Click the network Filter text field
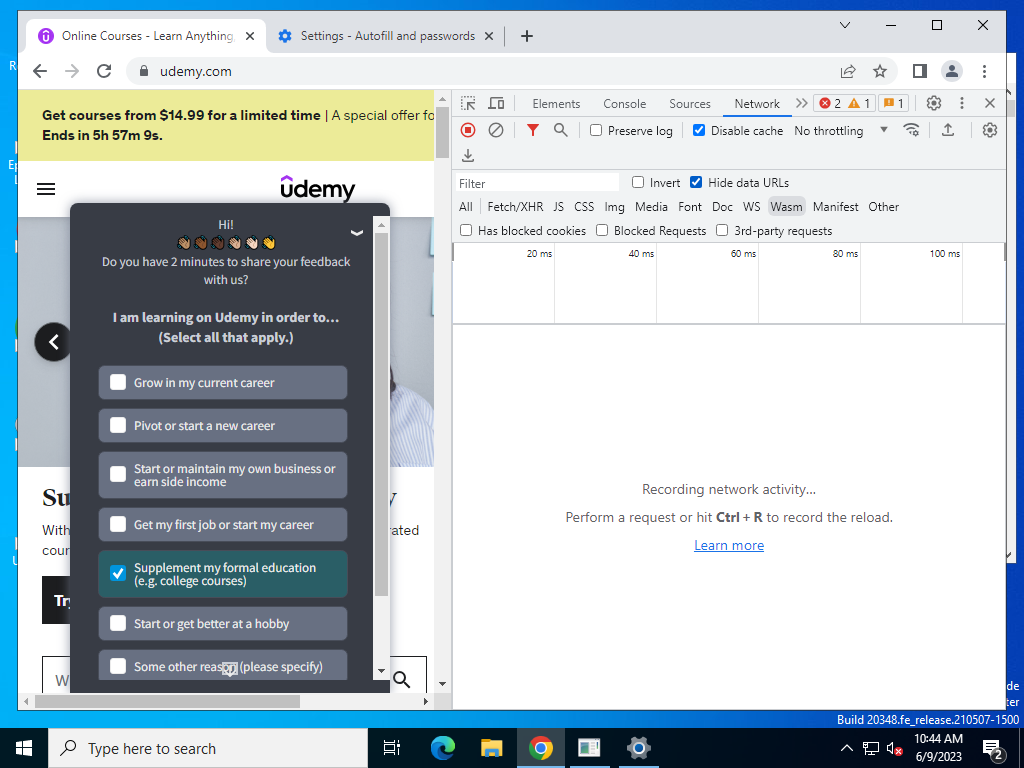 coord(537,183)
